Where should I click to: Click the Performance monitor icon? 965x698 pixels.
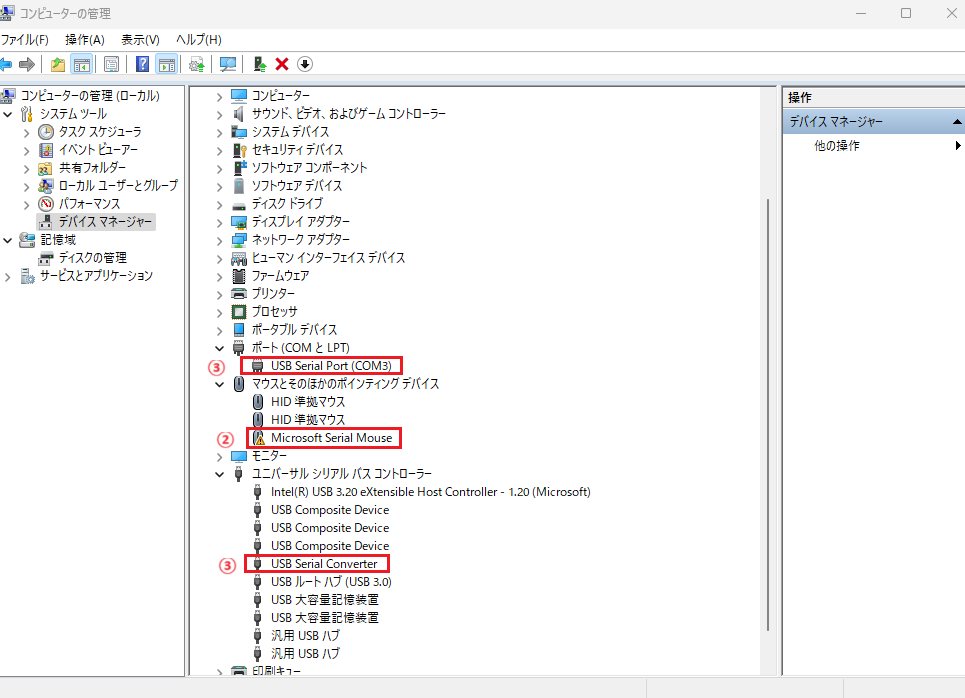pos(46,204)
